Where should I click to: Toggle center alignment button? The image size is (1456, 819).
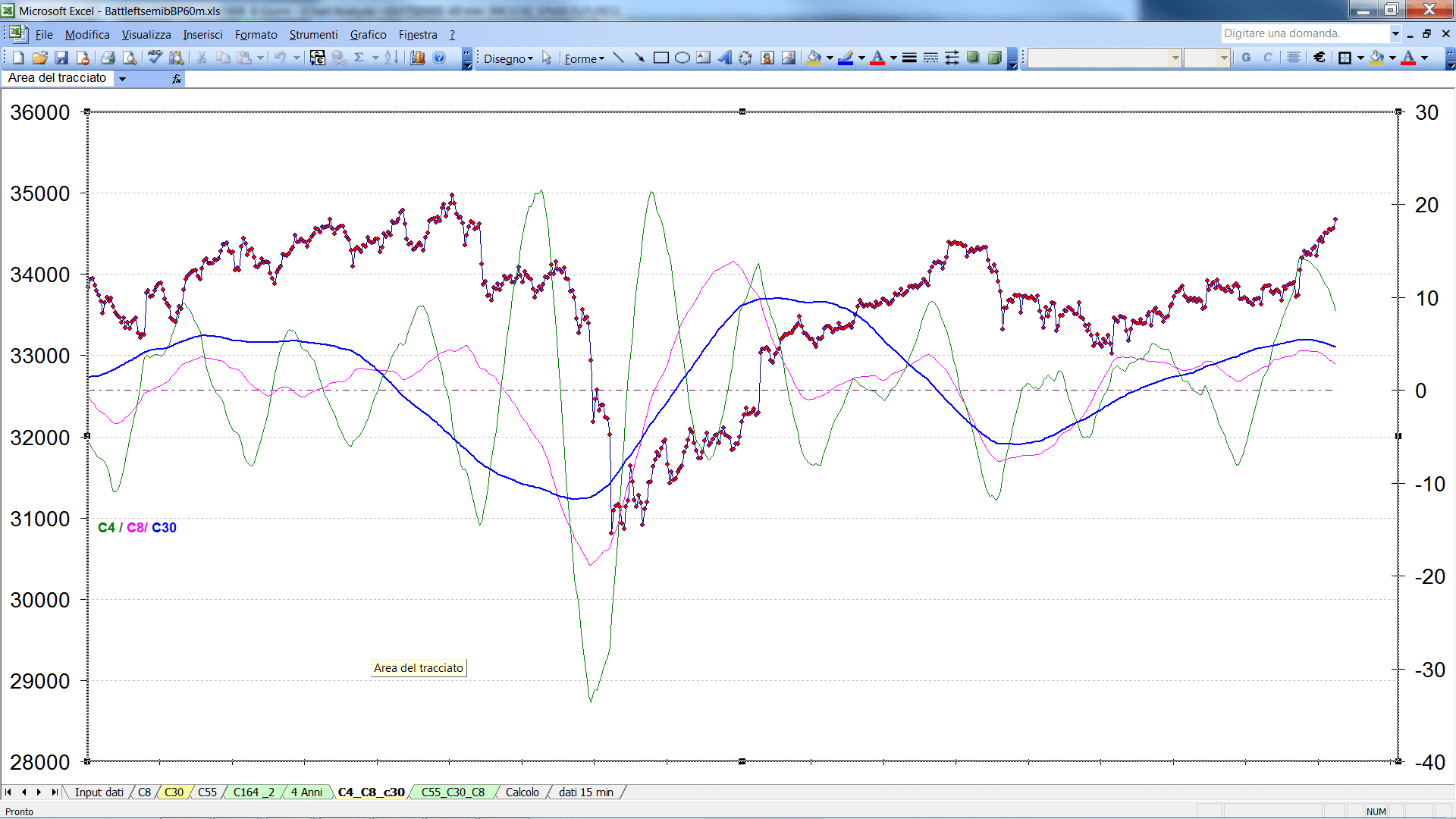(x=1294, y=58)
